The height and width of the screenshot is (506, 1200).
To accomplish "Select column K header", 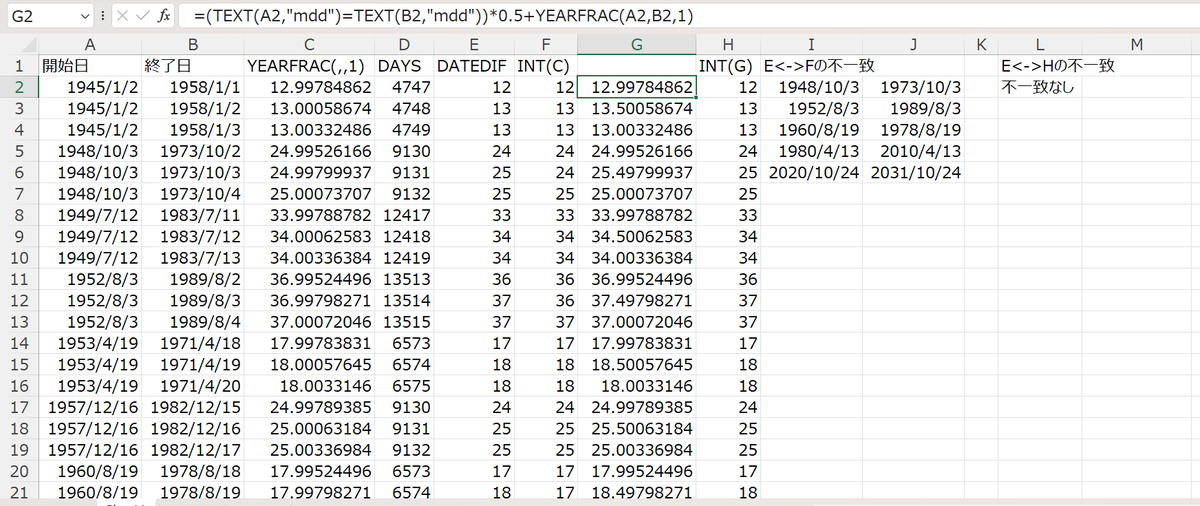I will 981,43.
